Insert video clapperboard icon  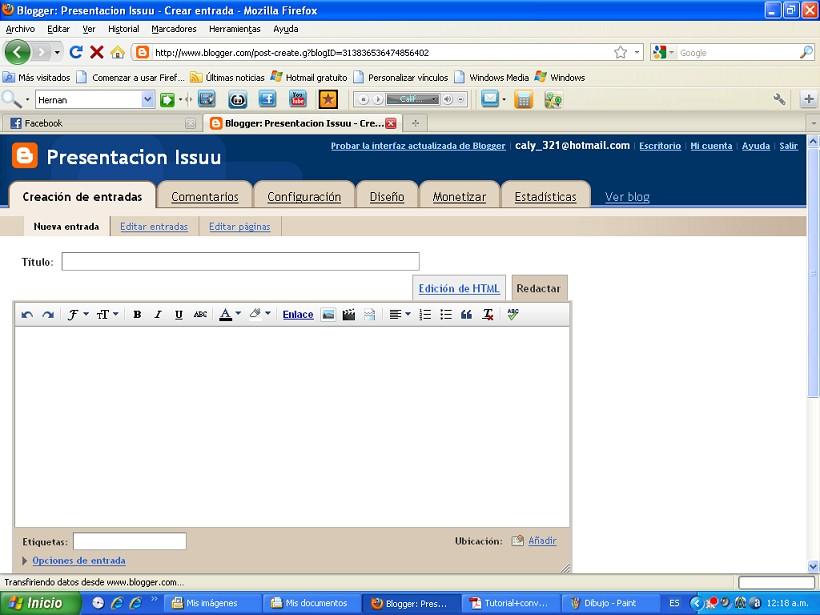coord(349,314)
